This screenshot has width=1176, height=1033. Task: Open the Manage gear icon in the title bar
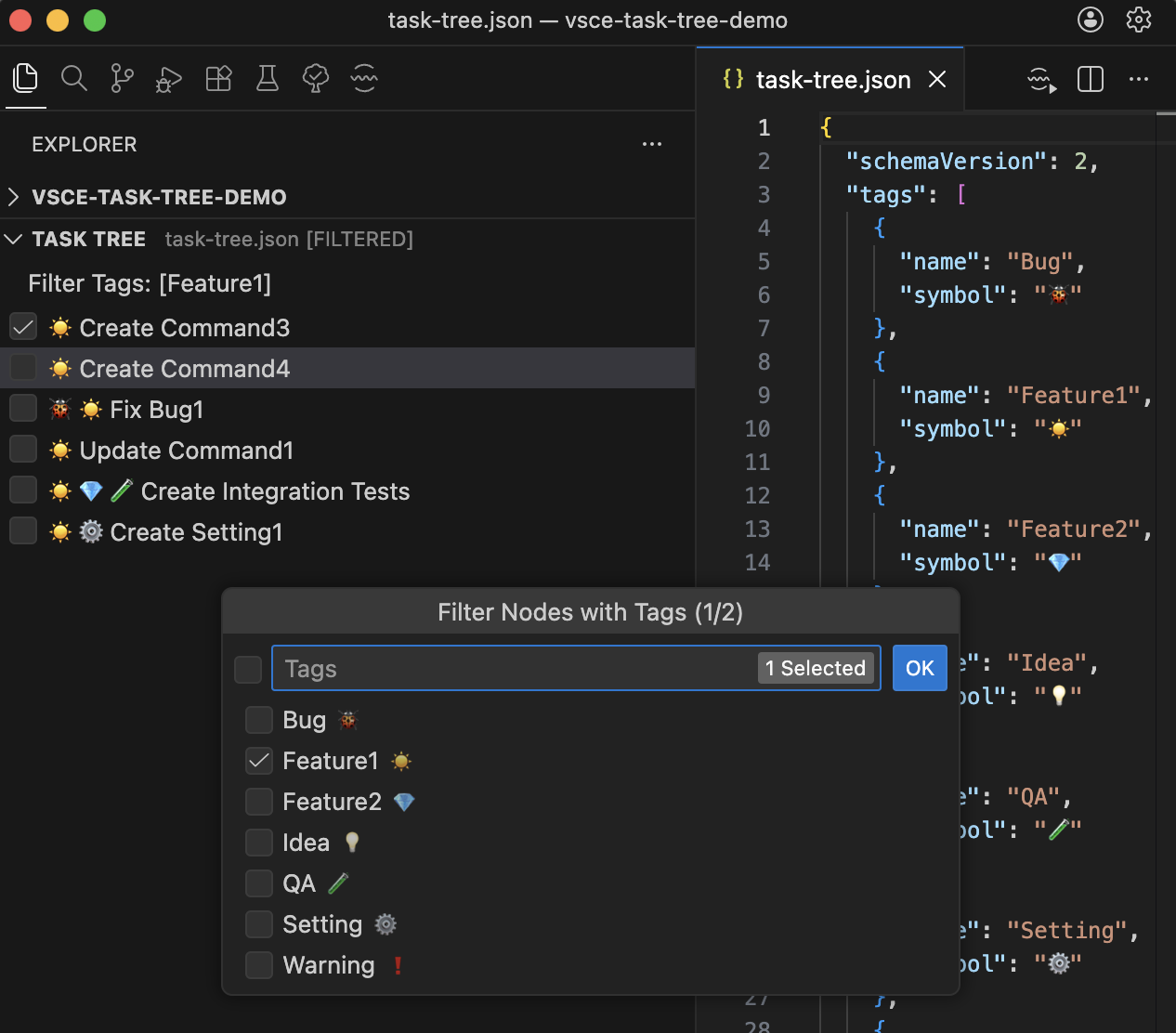pyautogui.click(x=1139, y=20)
